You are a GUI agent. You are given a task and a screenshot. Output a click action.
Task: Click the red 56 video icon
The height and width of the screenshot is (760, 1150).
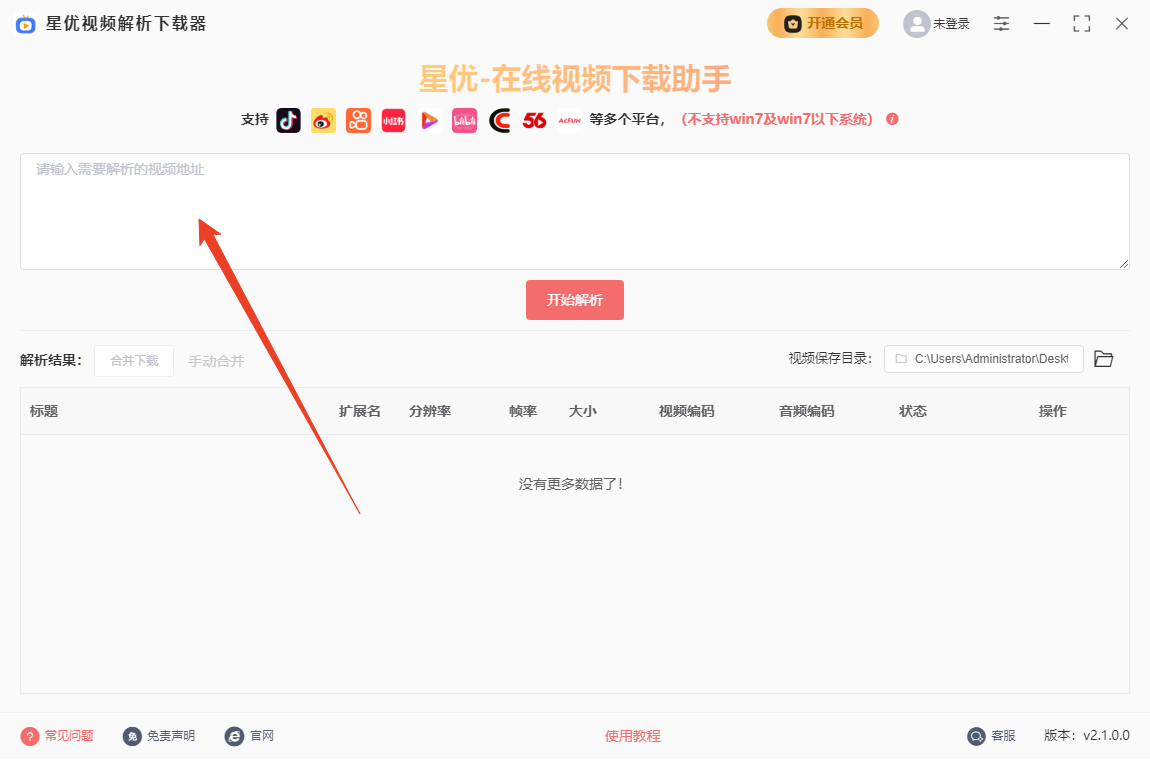point(535,120)
